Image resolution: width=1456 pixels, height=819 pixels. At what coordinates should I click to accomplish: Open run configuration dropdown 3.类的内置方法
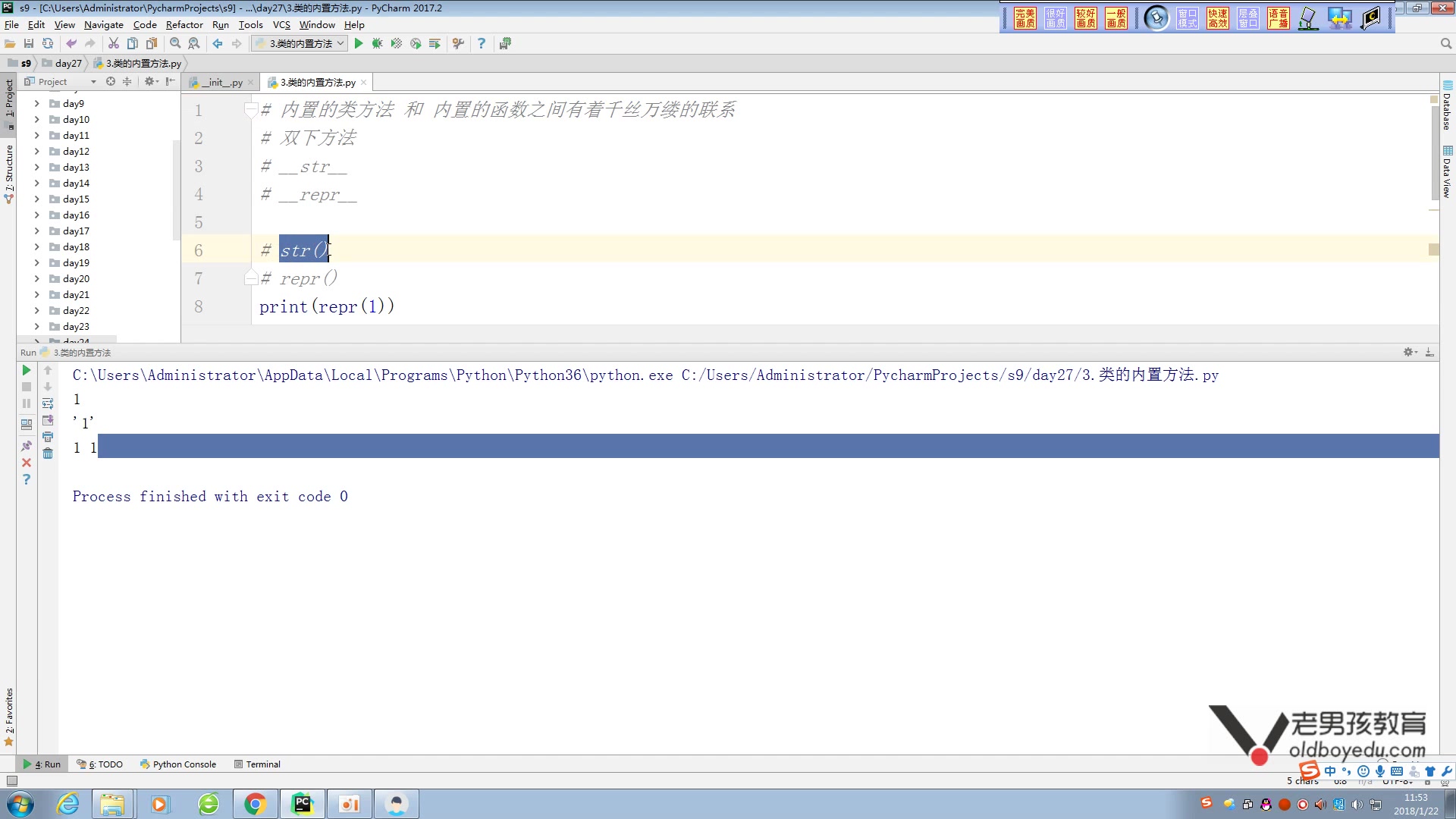pos(300,43)
